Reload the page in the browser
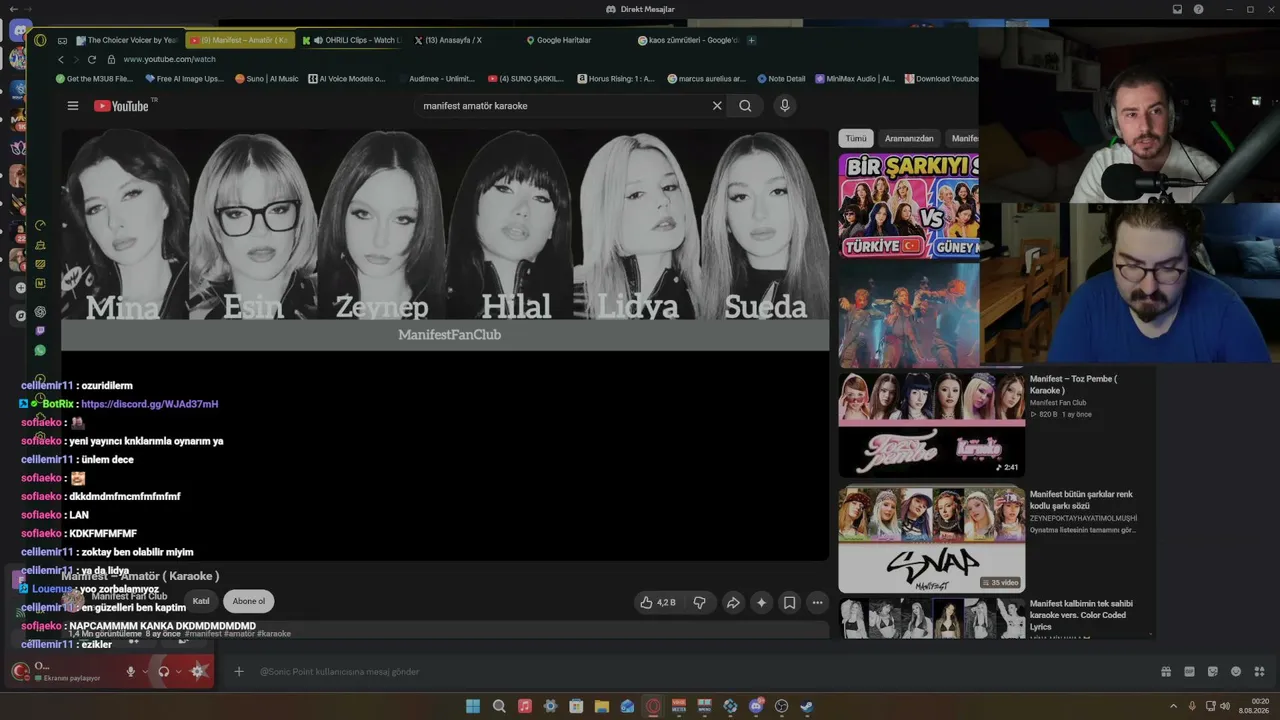Image resolution: width=1280 pixels, height=720 pixels. [x=92, y=60]
